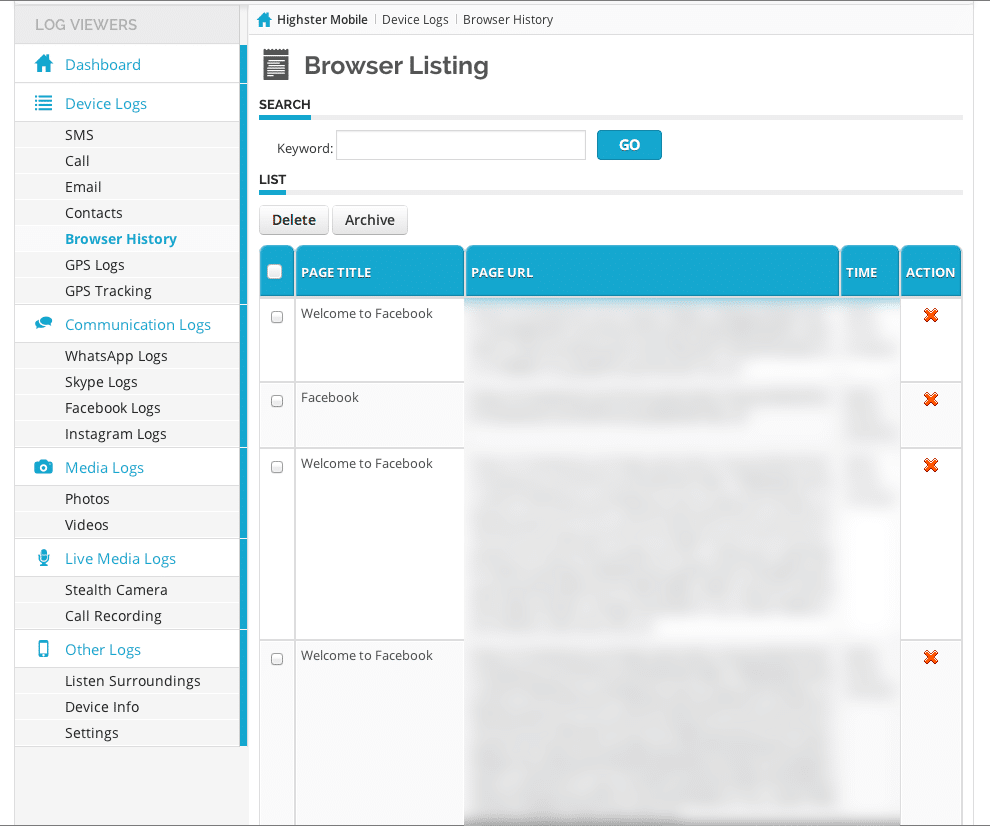Open Videos under Media Logs
The image size is (990, 826).
pyautogui.click(x=86, y=525)
